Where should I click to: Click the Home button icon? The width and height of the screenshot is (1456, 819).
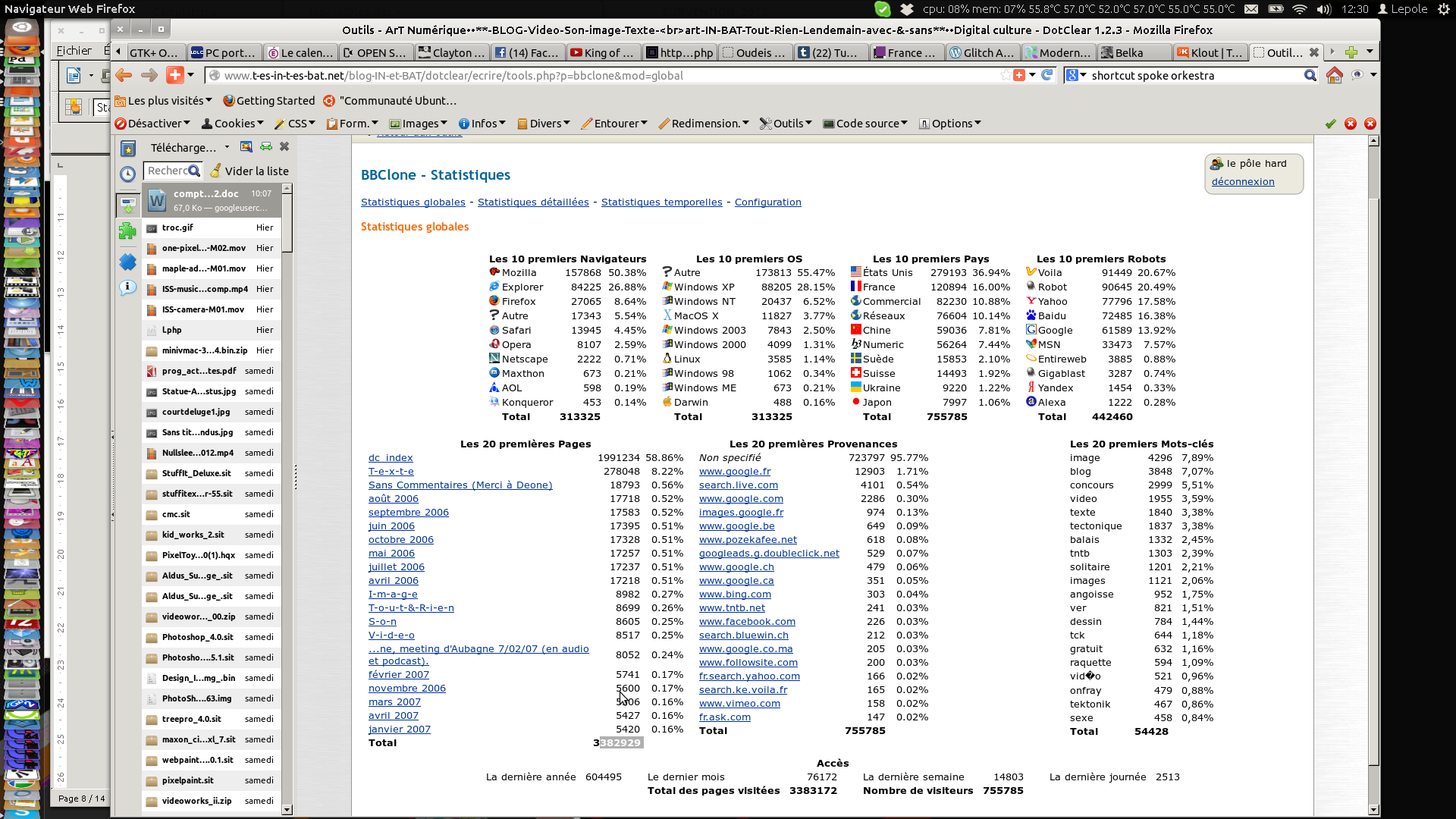[x=1334, y=75]
